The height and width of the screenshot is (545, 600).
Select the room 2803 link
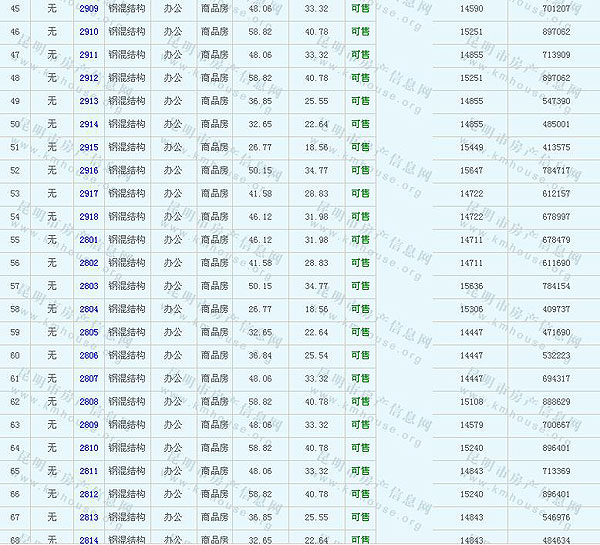pos(89,286)
